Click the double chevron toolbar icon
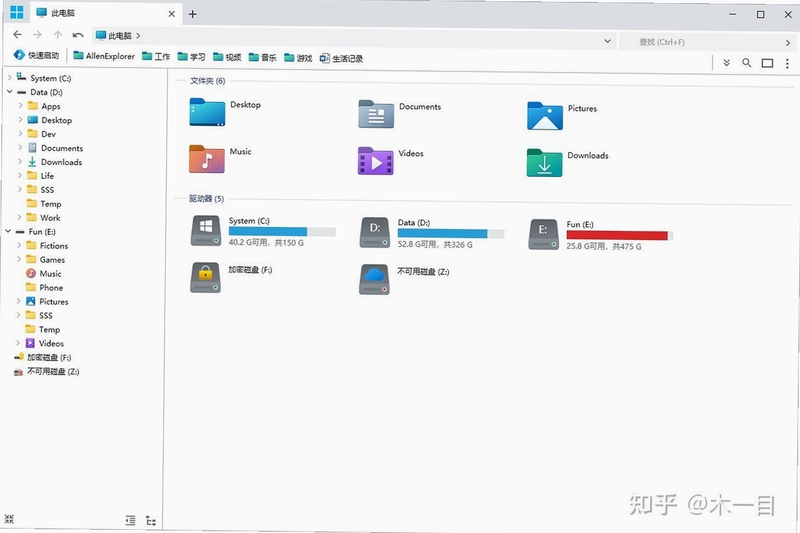The image size is (800, 533). 727,63
